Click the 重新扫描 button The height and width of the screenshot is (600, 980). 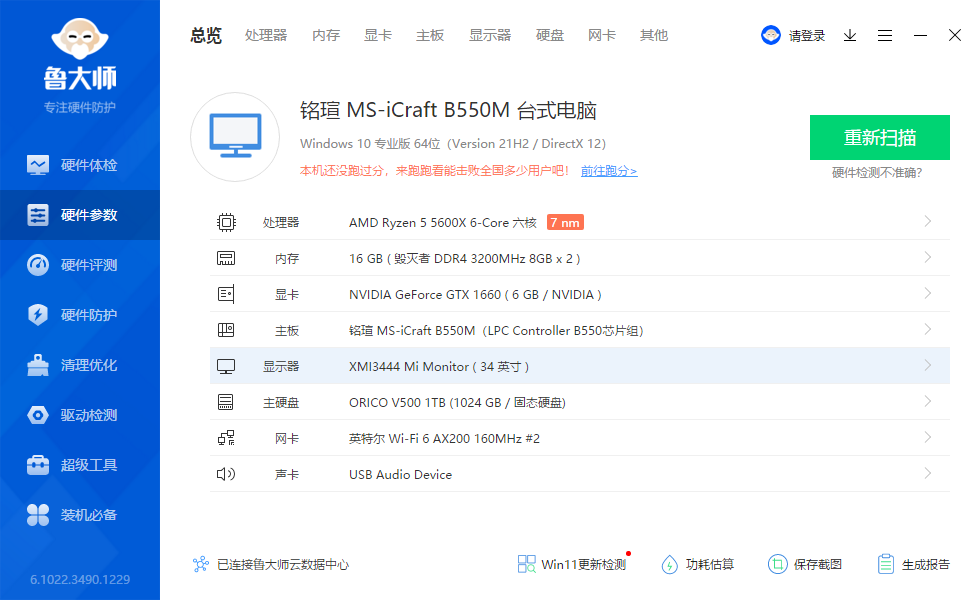click(x=879, y=137)
